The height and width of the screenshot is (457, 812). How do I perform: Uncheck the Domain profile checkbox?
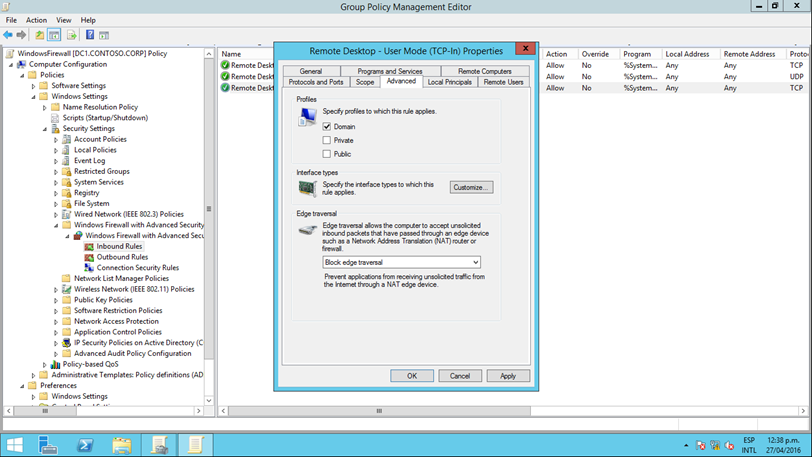(326, 126)
